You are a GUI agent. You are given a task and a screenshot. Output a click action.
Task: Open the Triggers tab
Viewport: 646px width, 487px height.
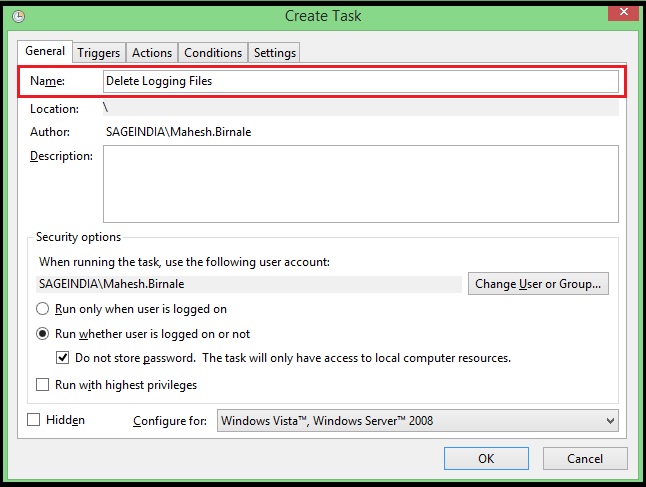click(99, 53)
